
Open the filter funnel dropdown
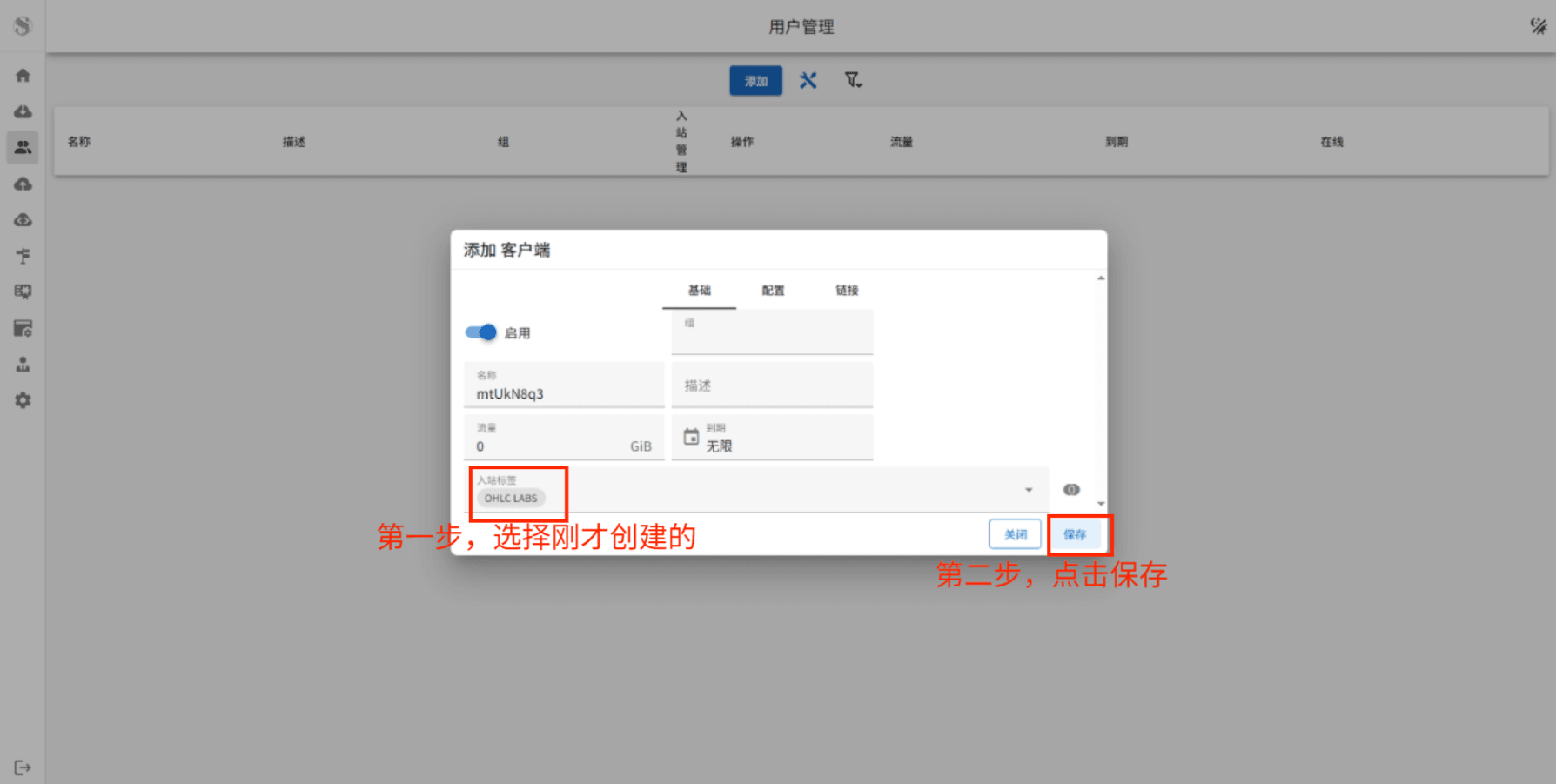click(853, 81)
